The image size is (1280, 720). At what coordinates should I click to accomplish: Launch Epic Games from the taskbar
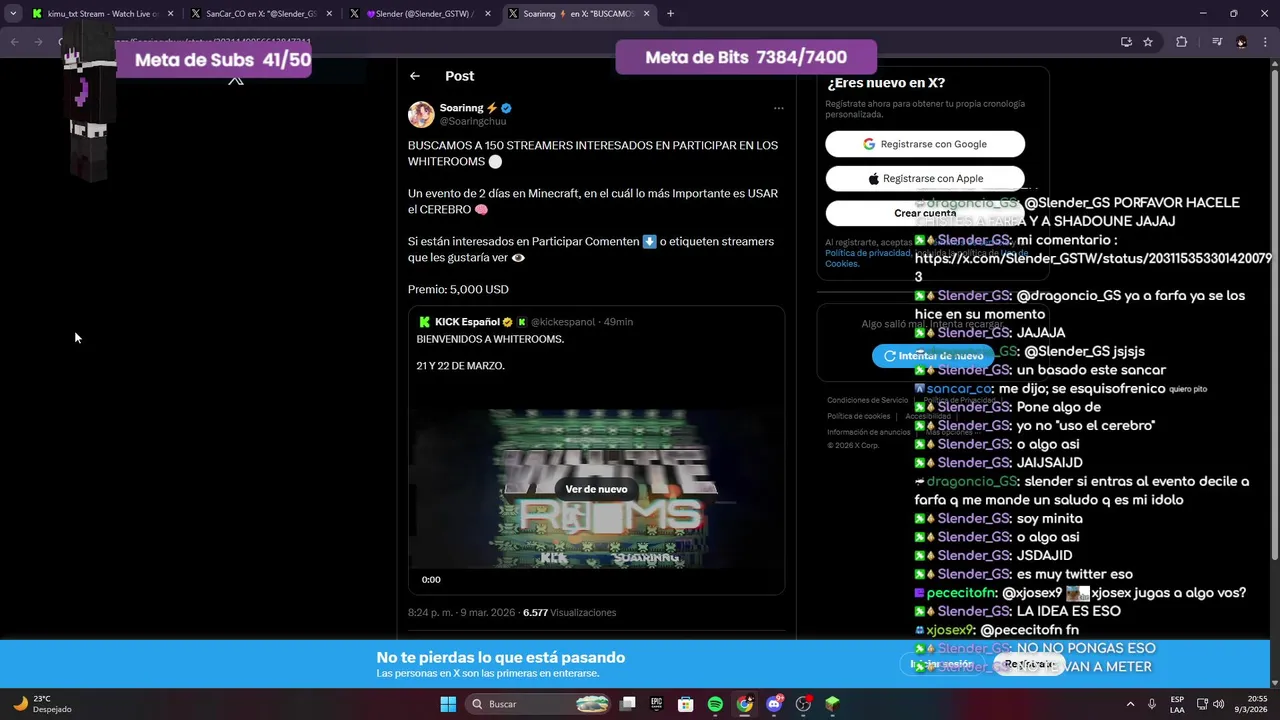click(x=657, y=704)
